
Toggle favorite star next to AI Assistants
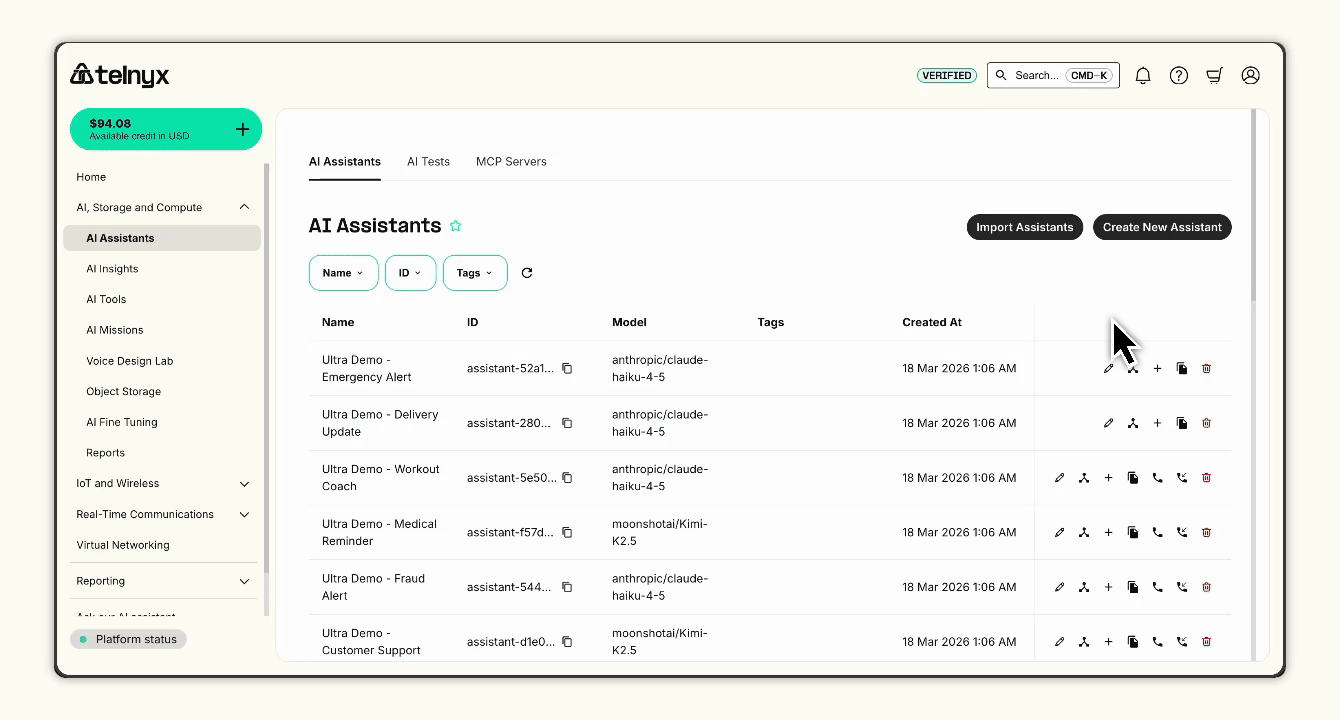[x=456, y=226]
